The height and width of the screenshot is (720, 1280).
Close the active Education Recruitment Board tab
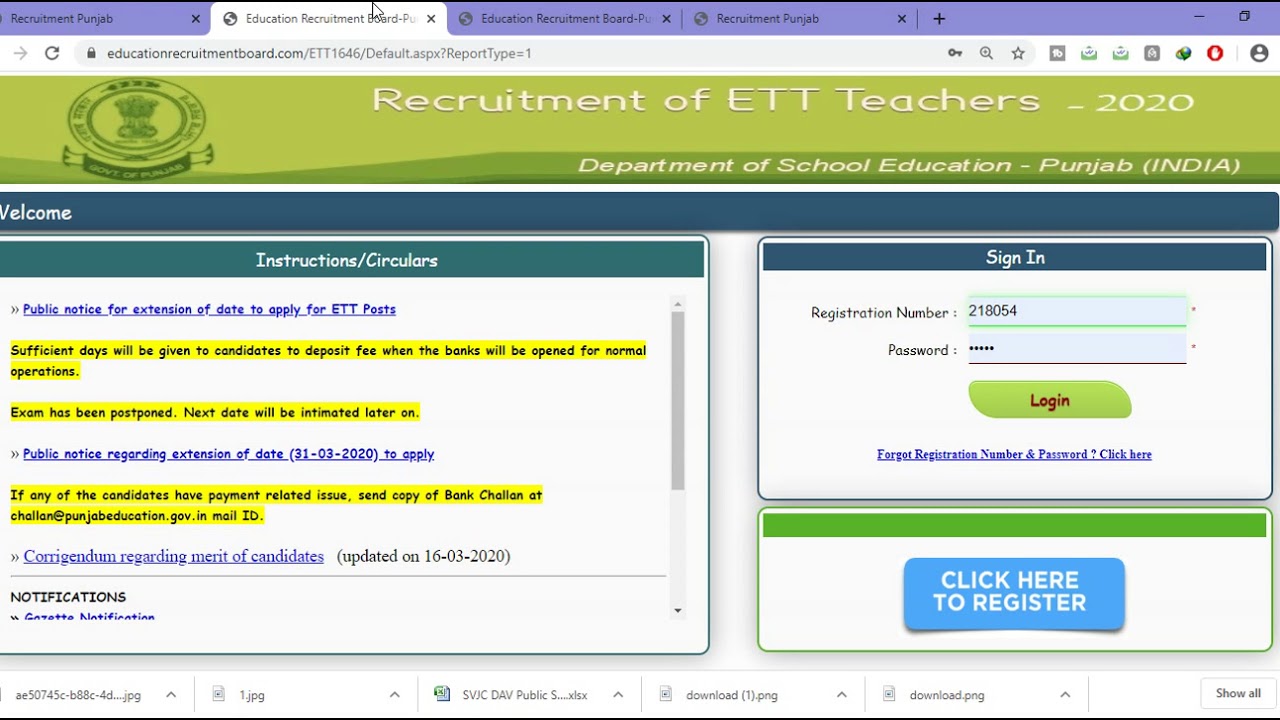431,18
